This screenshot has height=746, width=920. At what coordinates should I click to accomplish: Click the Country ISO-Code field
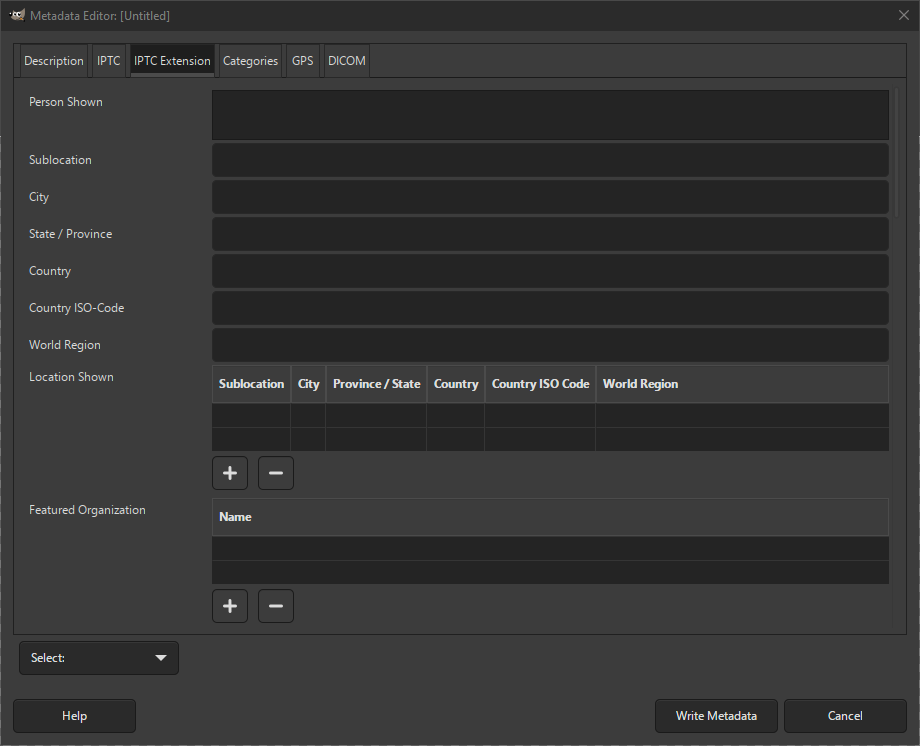[550, 307]
